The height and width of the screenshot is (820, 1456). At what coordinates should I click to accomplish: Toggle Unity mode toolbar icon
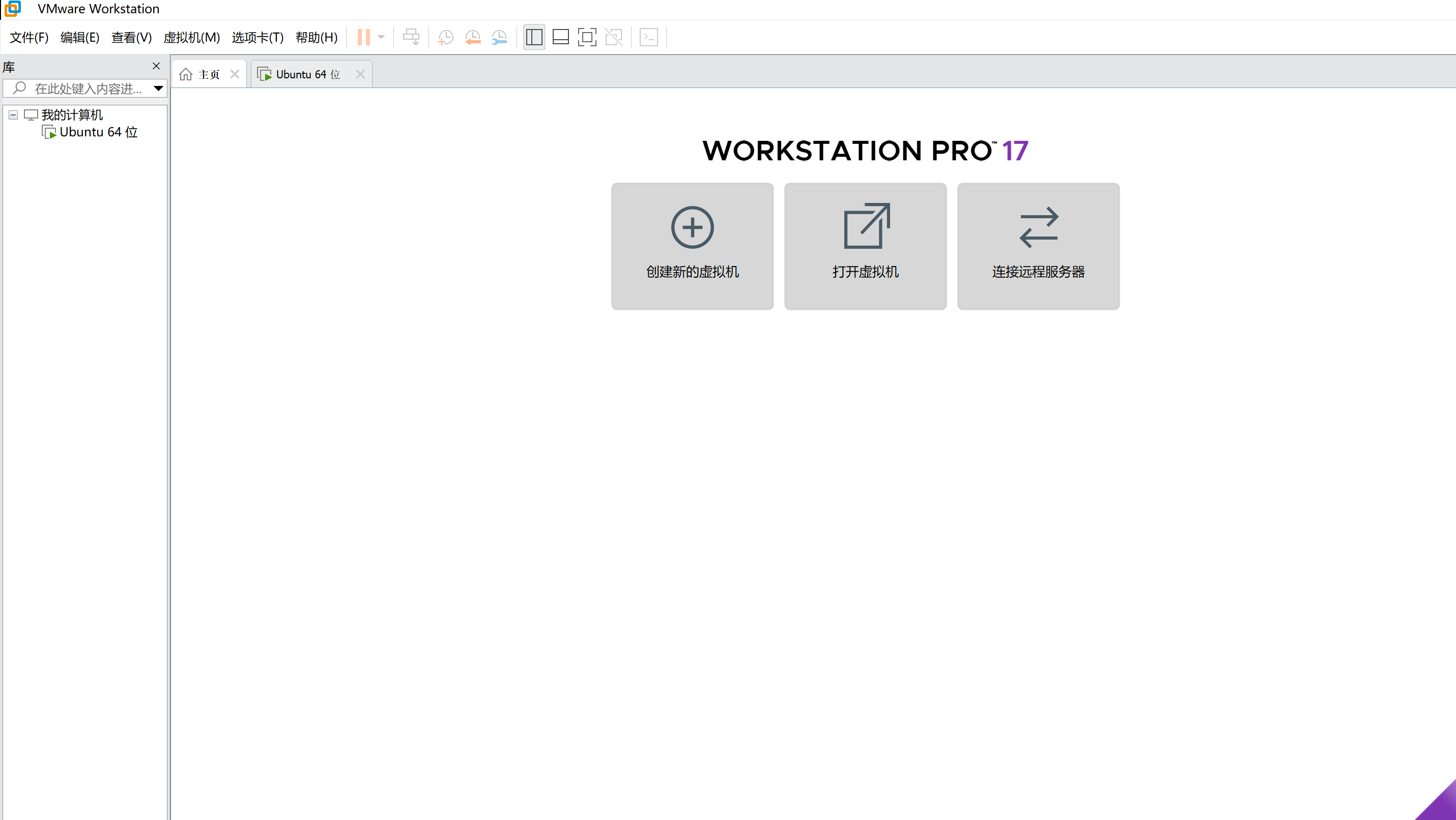(x=613, y=37)
